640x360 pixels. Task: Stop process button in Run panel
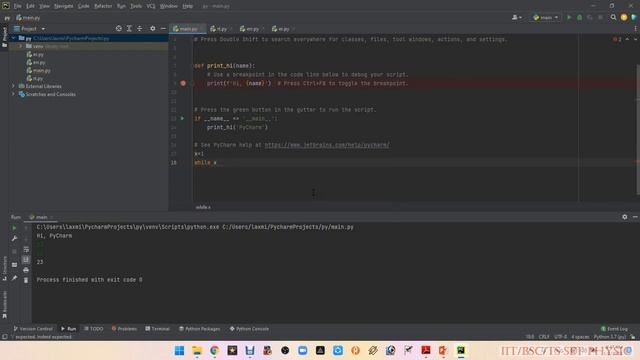point(14,251)
